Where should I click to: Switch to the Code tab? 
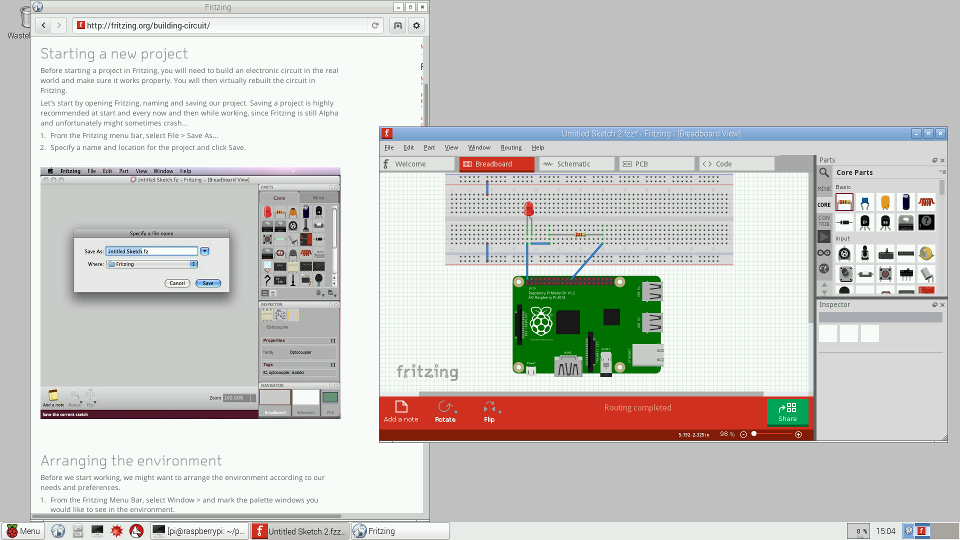click(737, 164)
